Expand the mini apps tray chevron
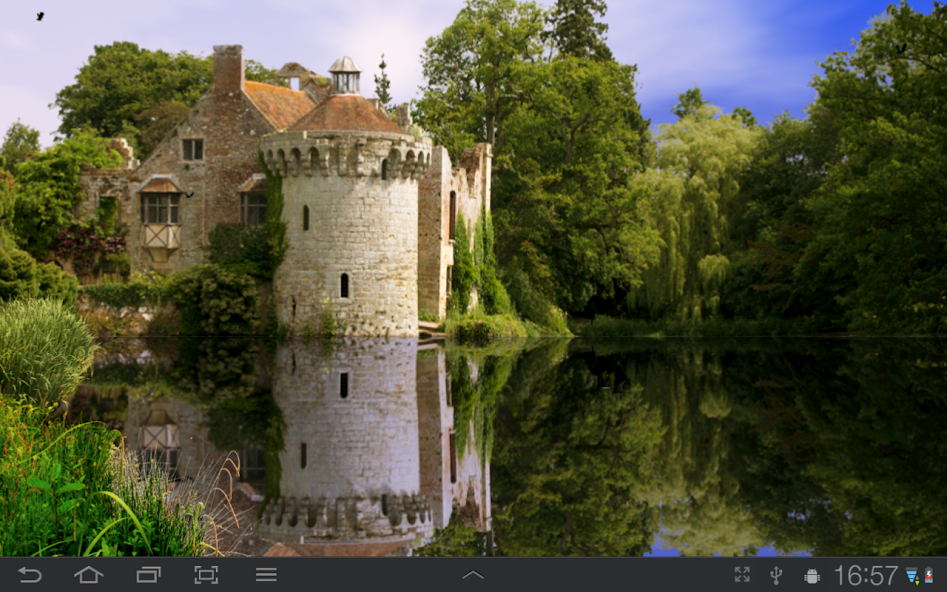The height and width of the screenshot is (592, 947). point(473,574)
